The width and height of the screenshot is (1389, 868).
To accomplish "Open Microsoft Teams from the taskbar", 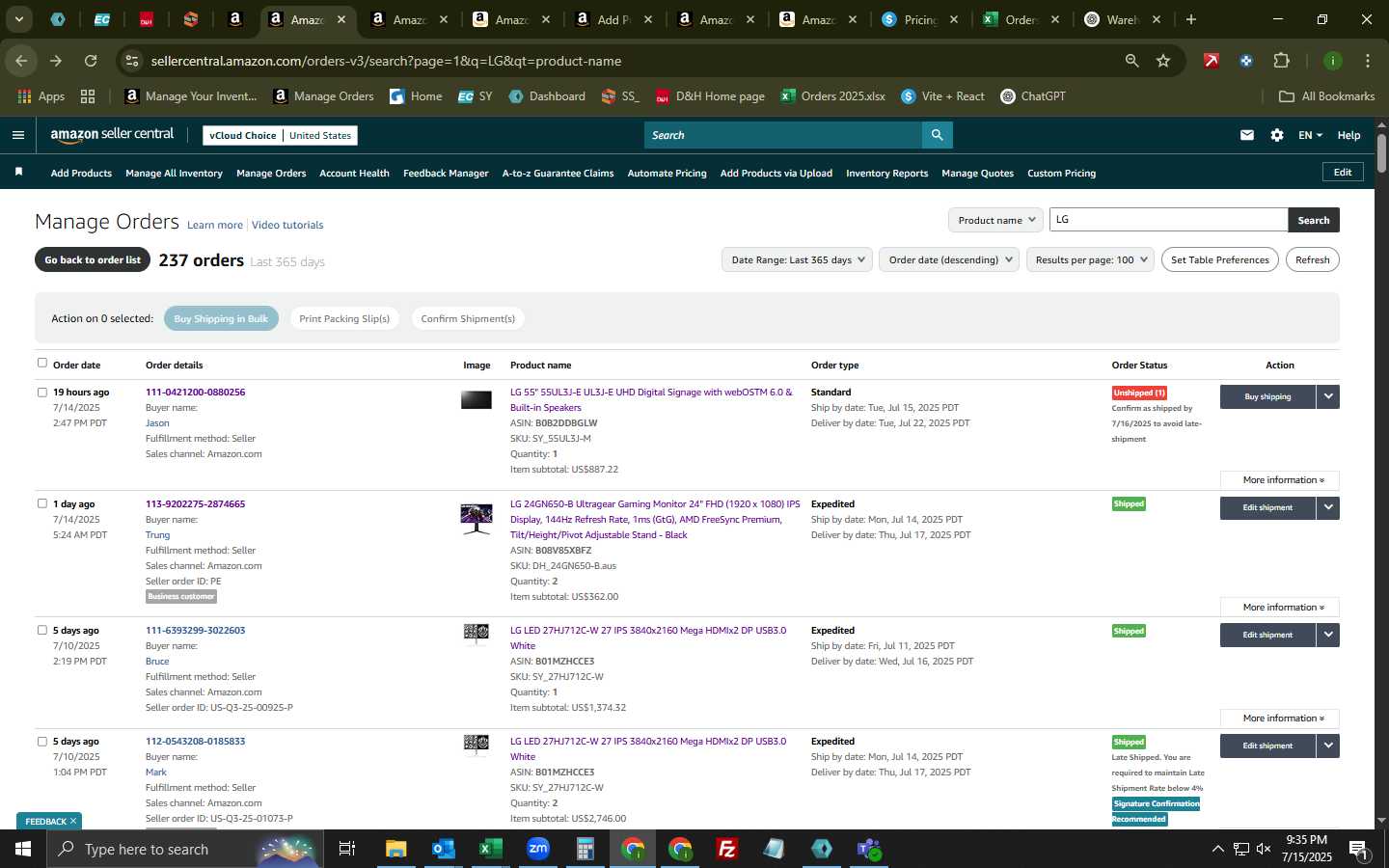I will [x=869, y=849].
